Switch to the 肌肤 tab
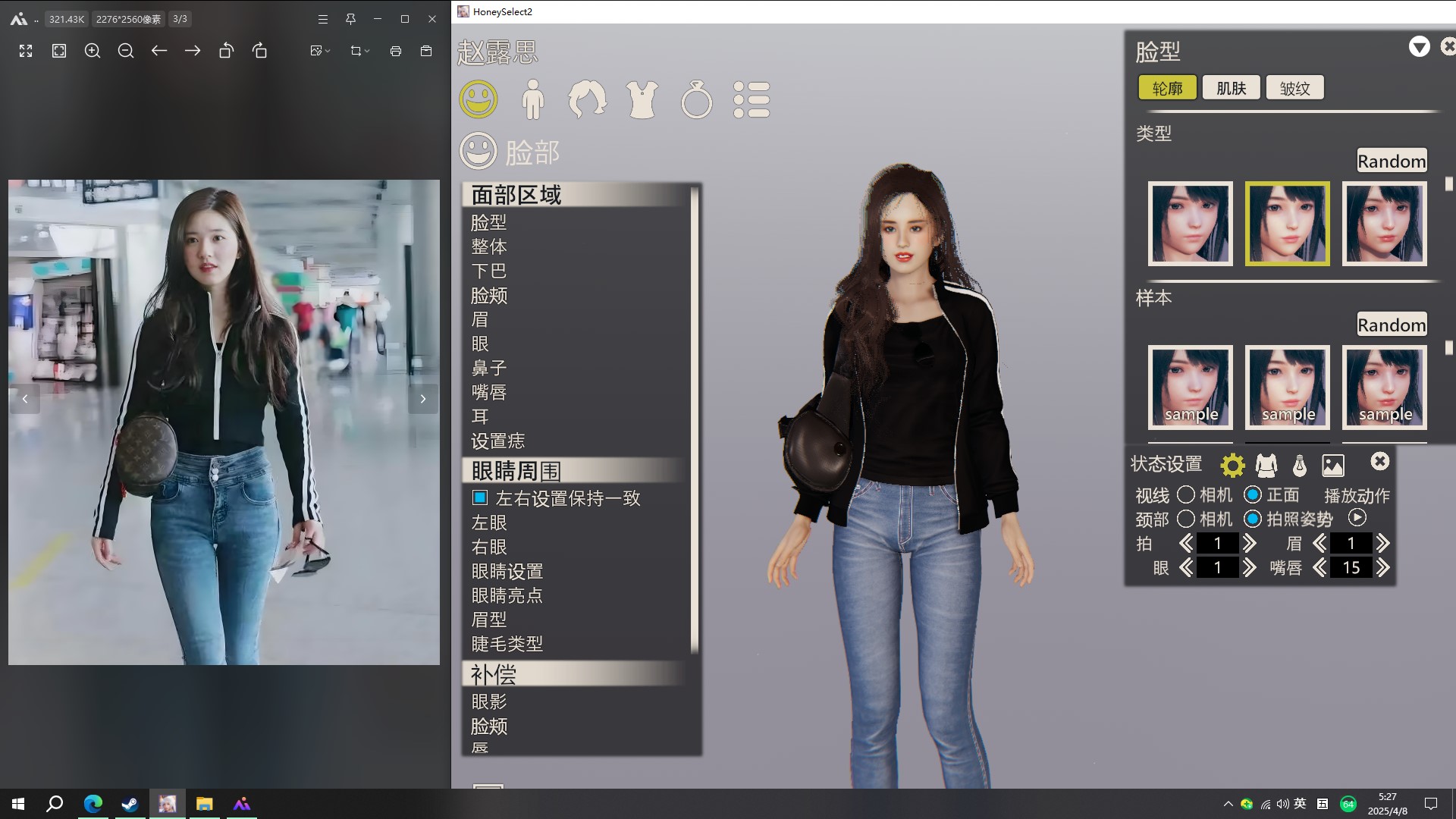This screenshot has height=819, width=1456. pos(1231,88)
